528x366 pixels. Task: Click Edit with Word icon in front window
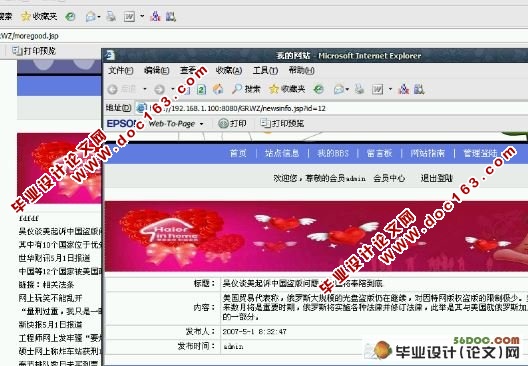coord(377,89)
